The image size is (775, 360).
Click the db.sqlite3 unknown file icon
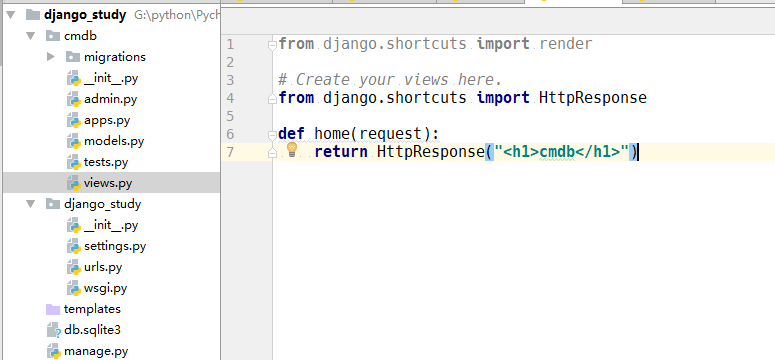(53, 330)
